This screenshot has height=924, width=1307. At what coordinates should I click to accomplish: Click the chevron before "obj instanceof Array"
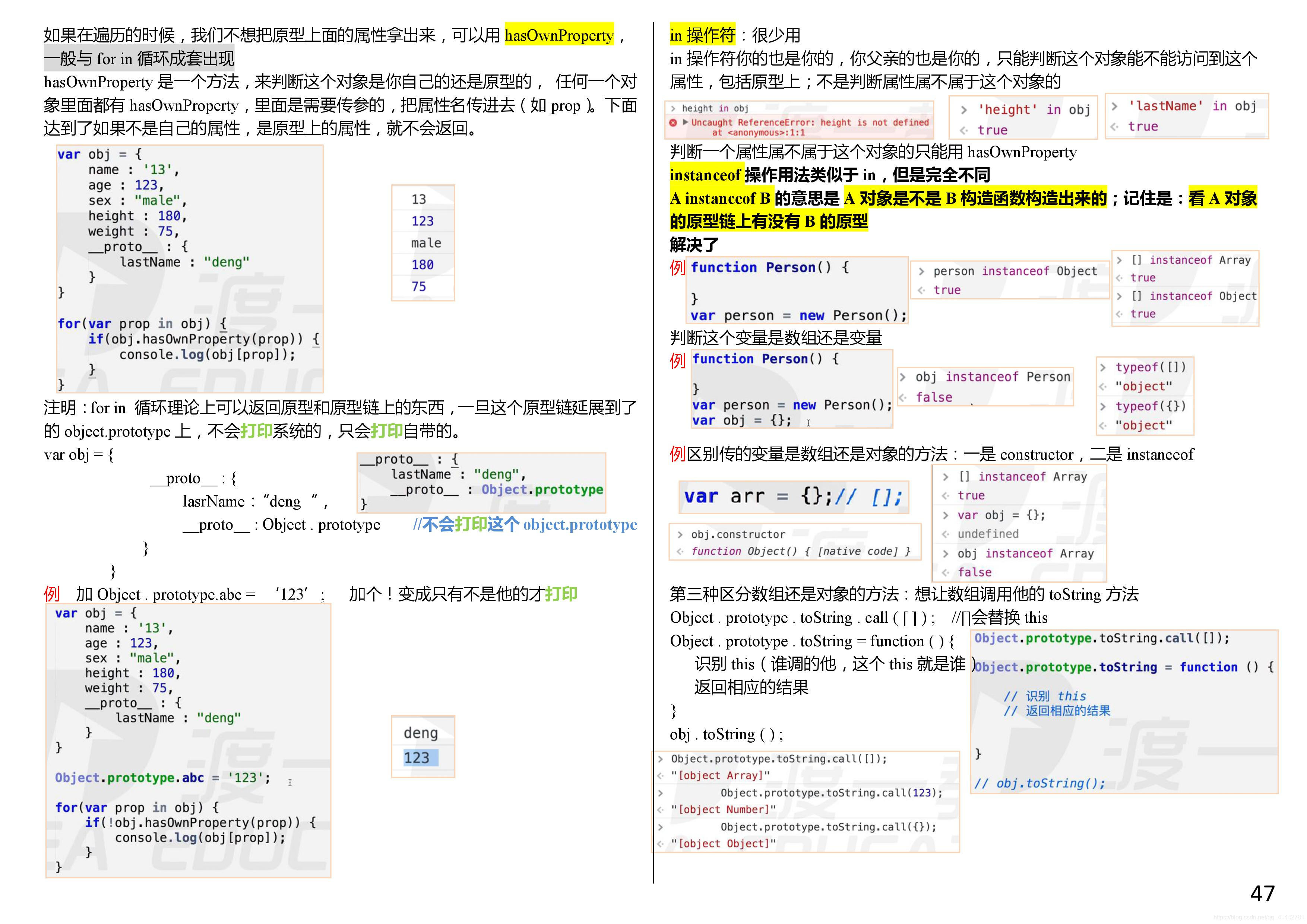pos(946,553)
